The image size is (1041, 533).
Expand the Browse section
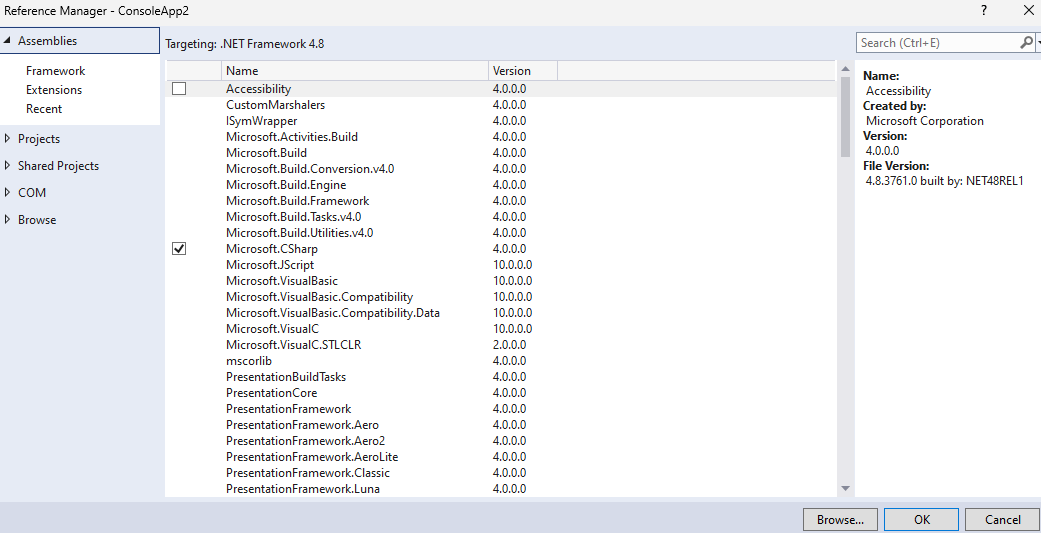pos(7,220)
